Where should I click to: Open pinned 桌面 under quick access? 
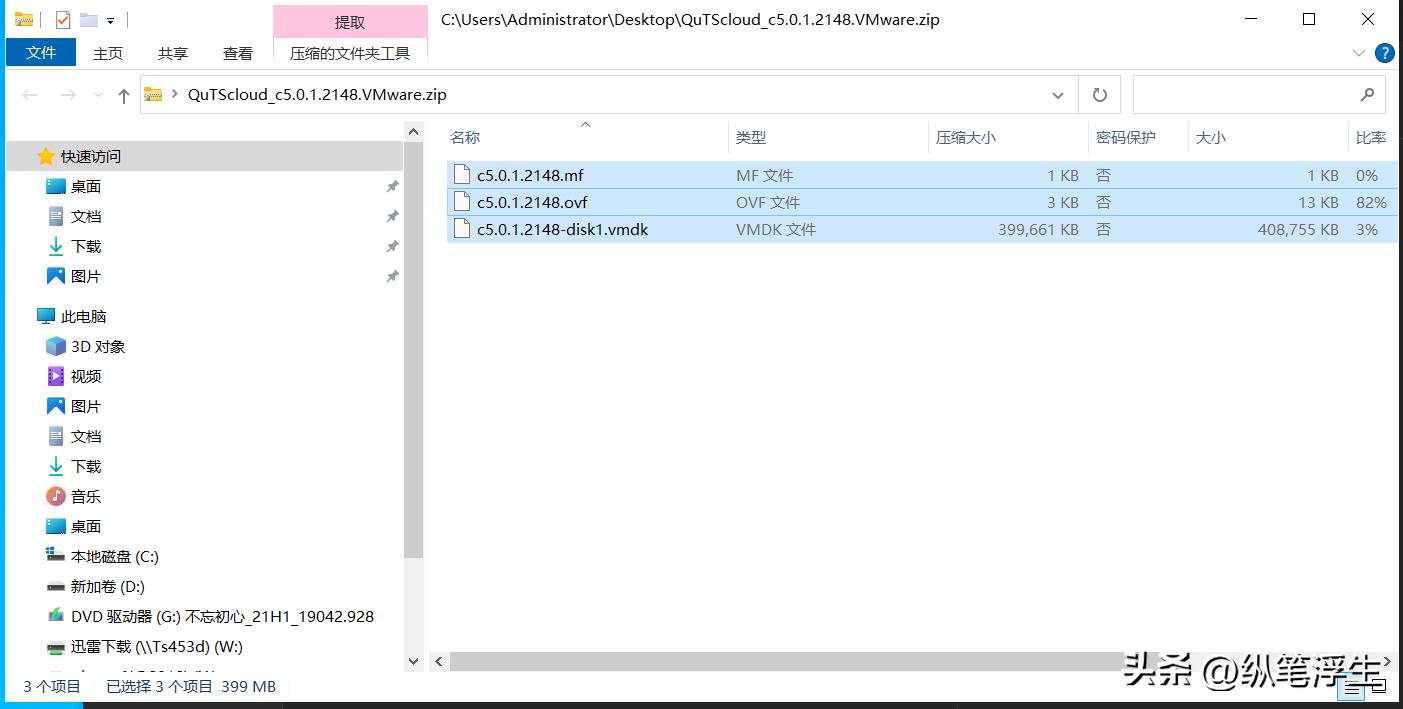click(x=86, y=186)
